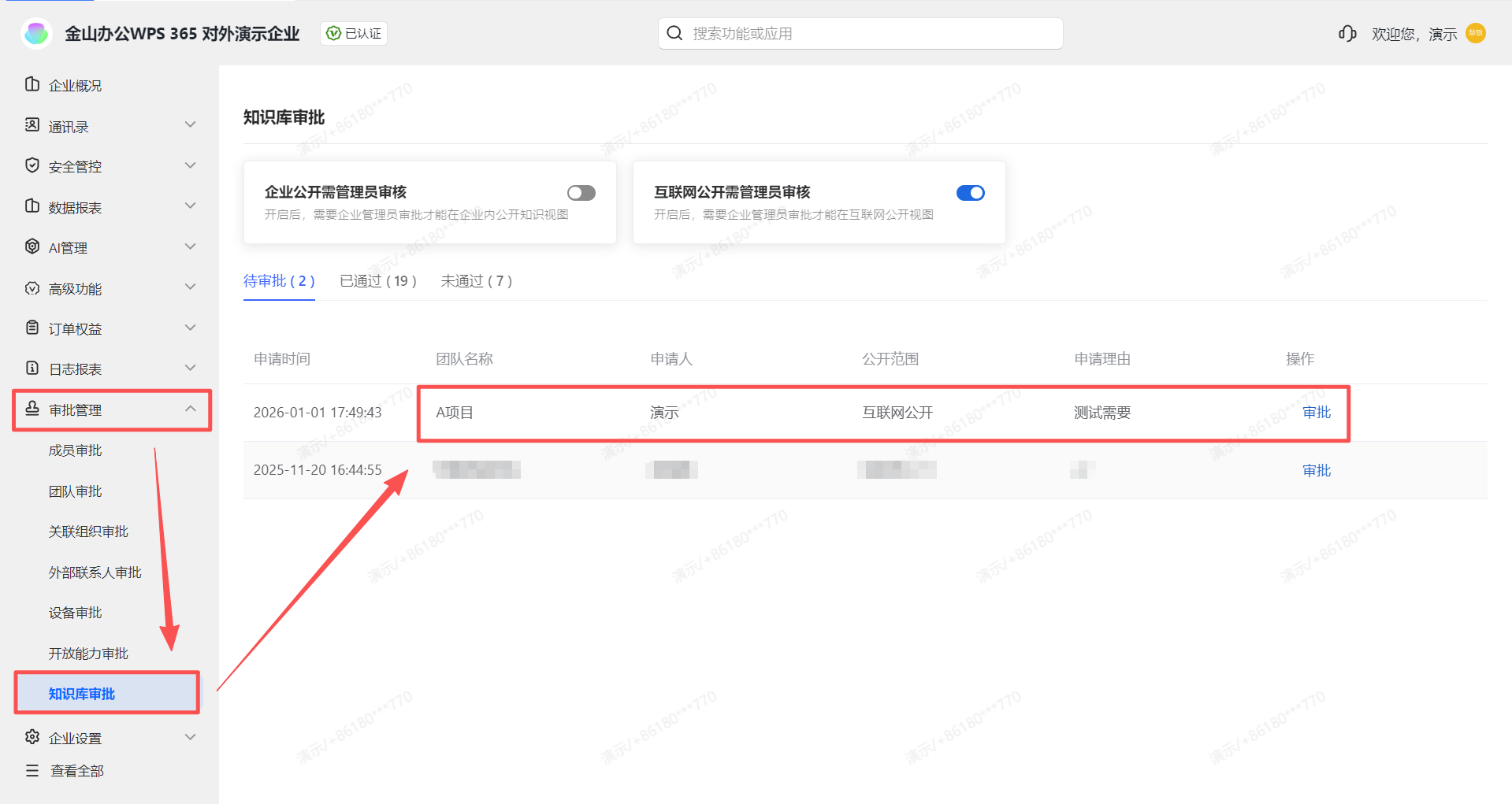Click the A项目 team name cell

click(455, 413)
